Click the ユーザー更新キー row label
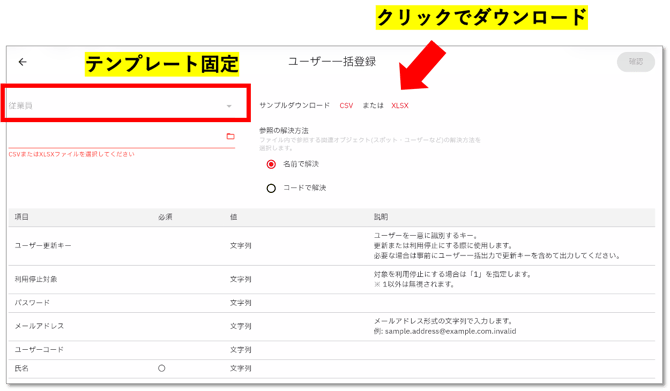This screenshot has height=391, width=670. coord(43,246)
